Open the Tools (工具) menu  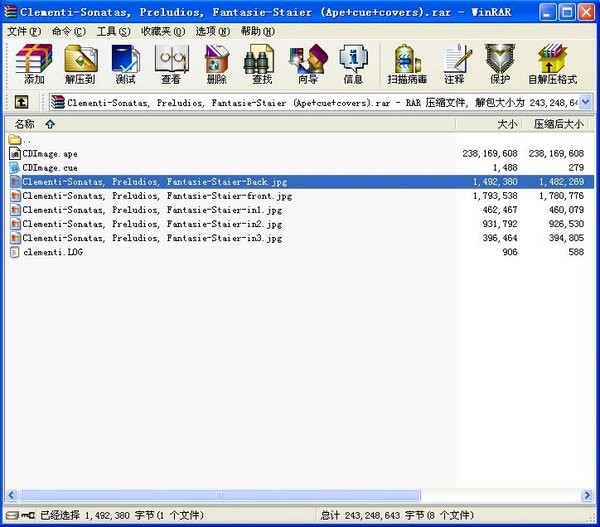(113, 31)
